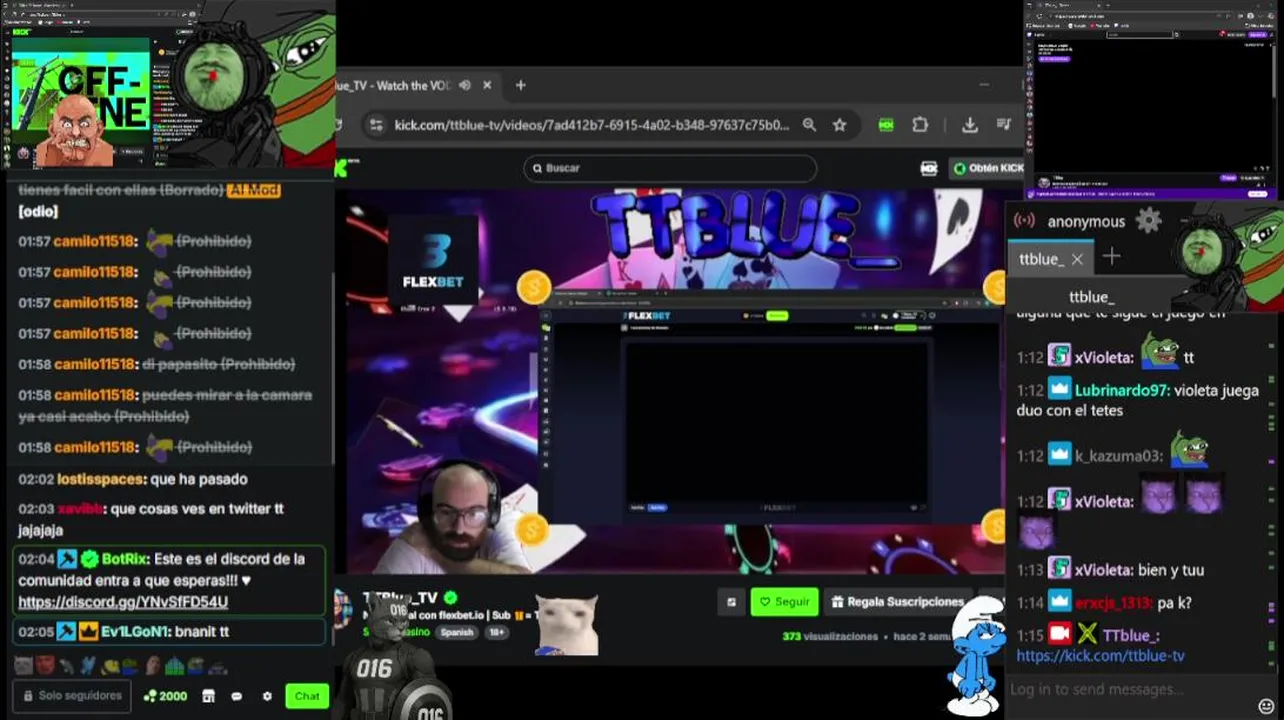The image size is (1284, 720).
Task: Click xVioleta's 'bien y tuu' message username
Action: (1104, 570)
